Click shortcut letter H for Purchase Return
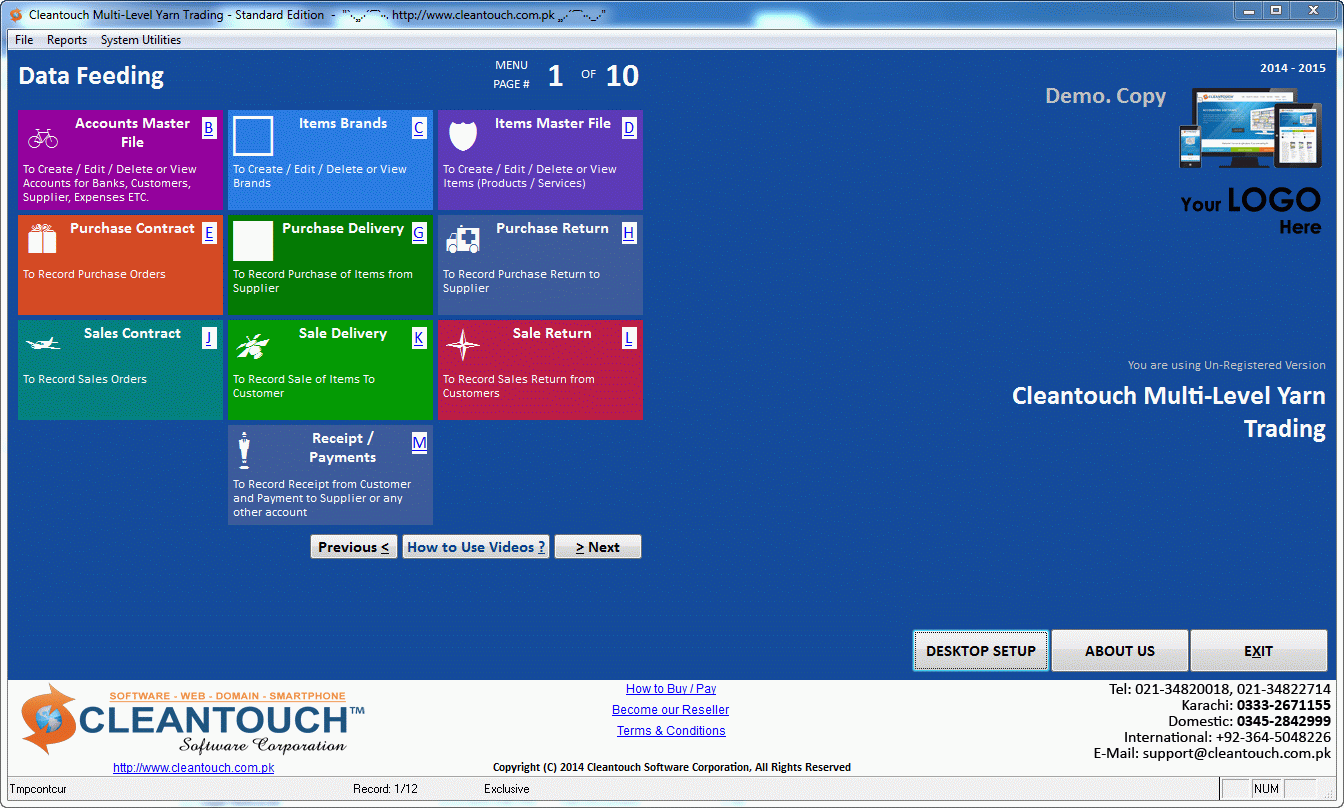 (x=628, y=233)
